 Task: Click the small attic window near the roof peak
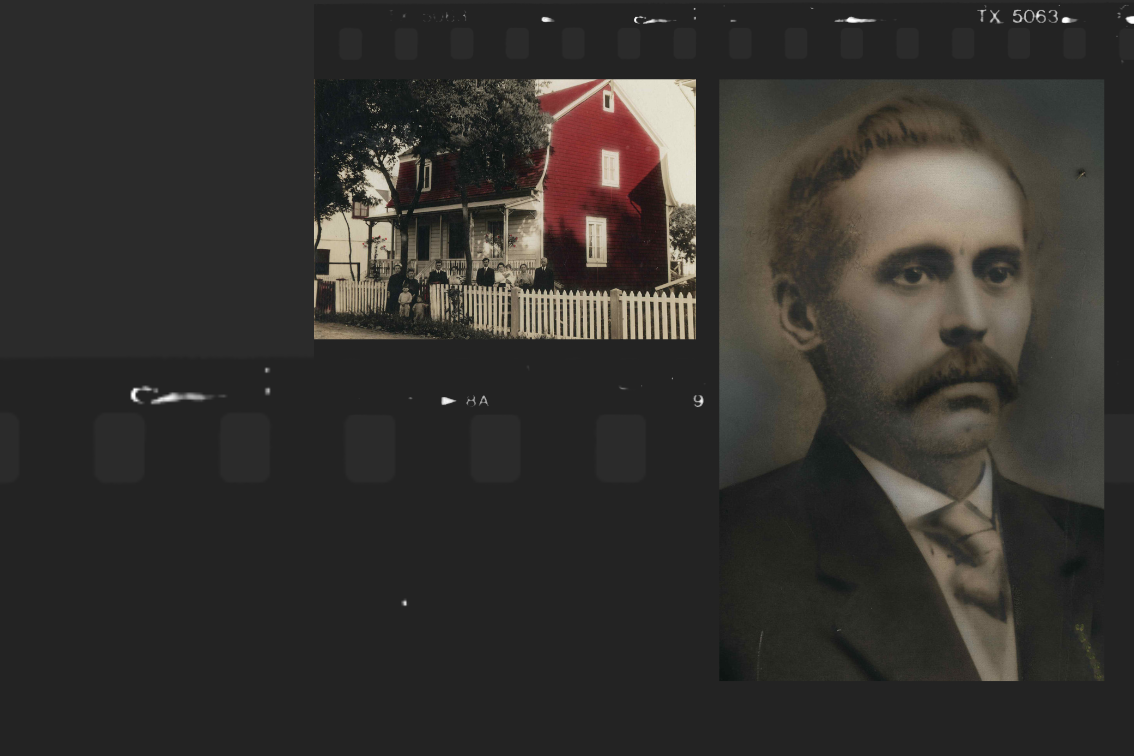[607, 100]
